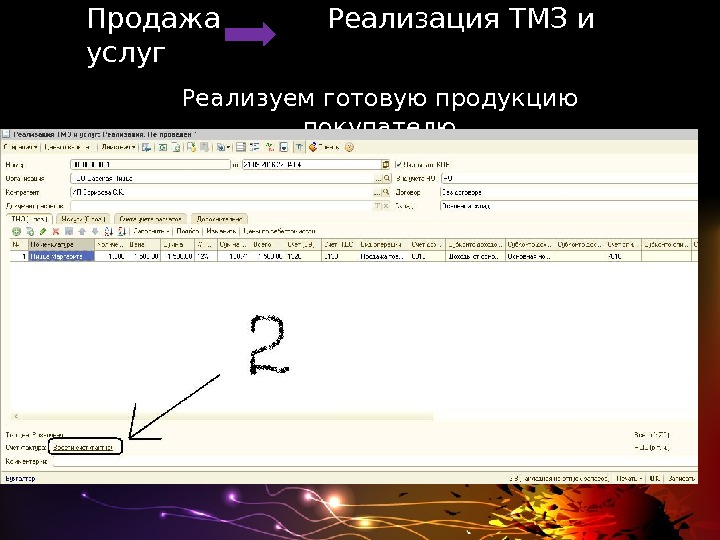Click the copy row icon in table toolbar
Image resolution: width=720 pixels, height=540 pixels.
(x=30, y=231)
